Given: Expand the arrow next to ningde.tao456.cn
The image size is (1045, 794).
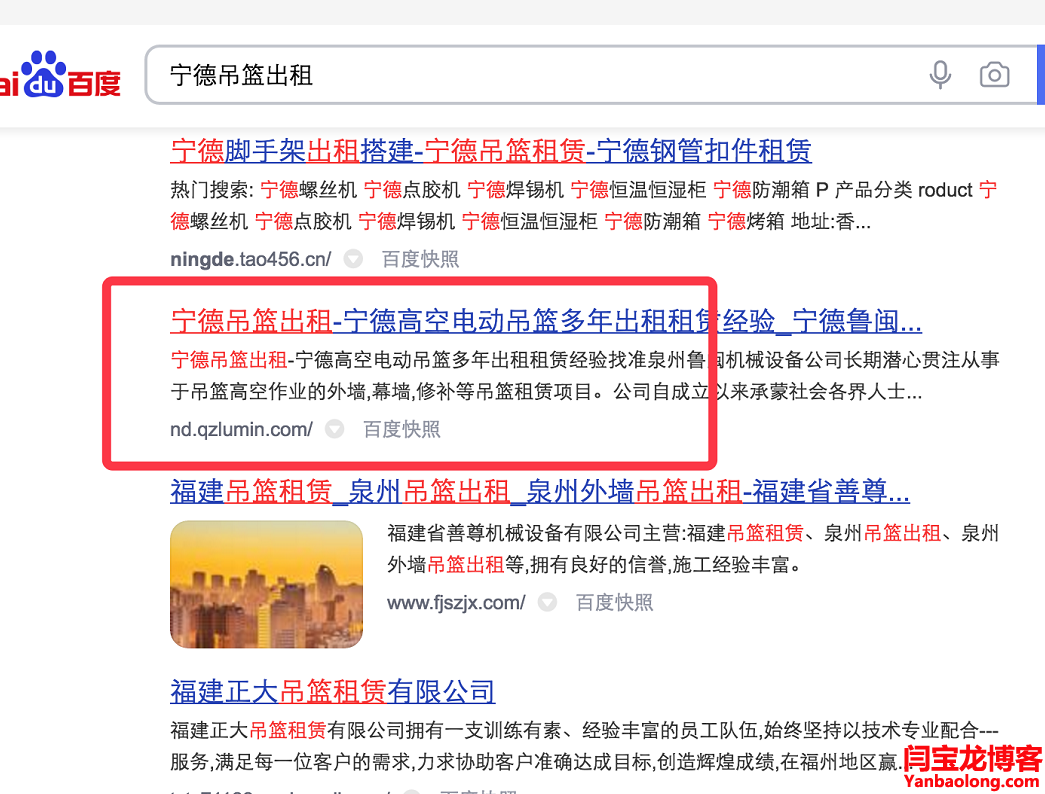Looking at the screenshot, I should [x=353, y=259].
